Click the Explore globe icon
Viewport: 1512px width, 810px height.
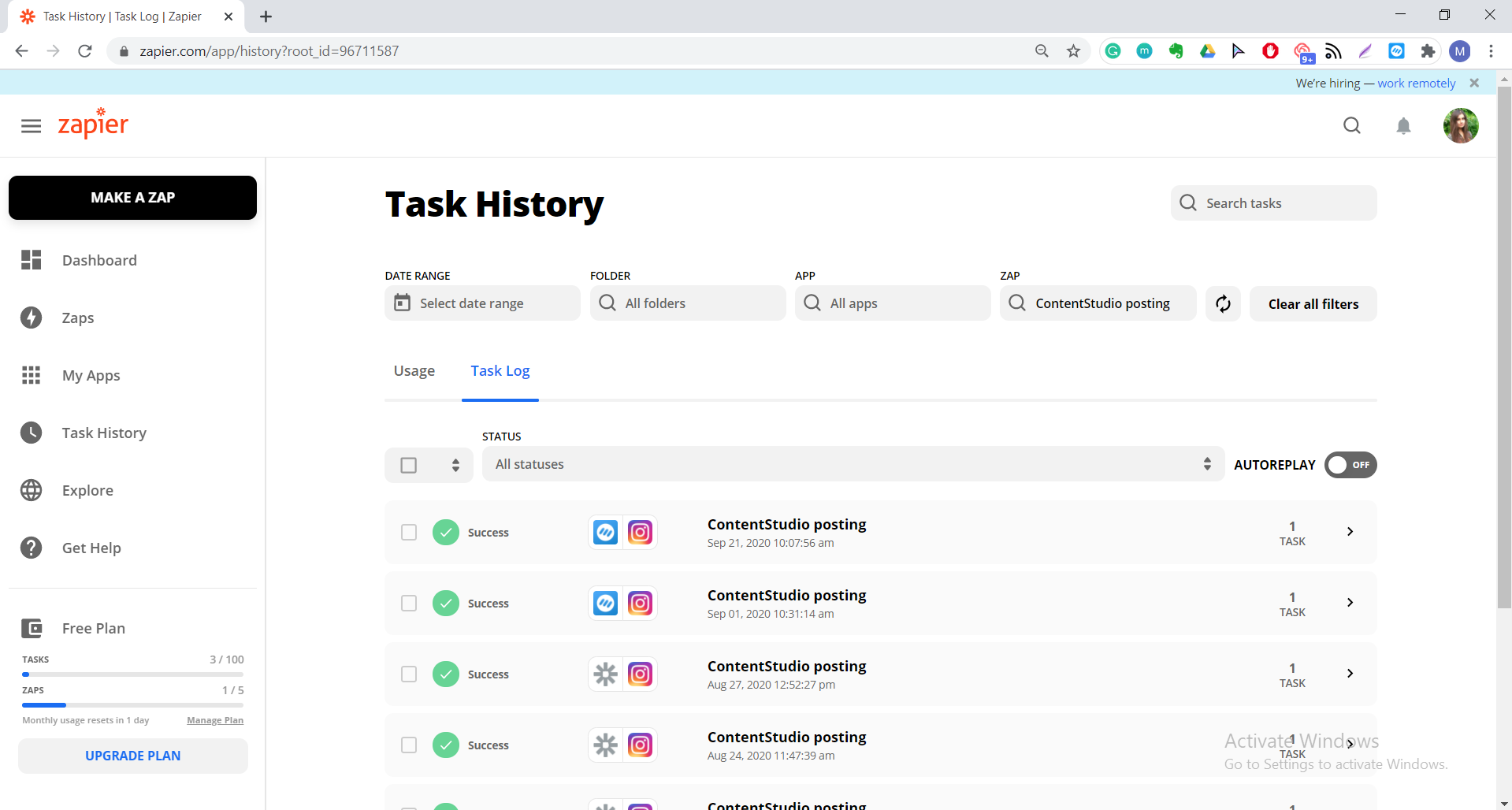32,490
